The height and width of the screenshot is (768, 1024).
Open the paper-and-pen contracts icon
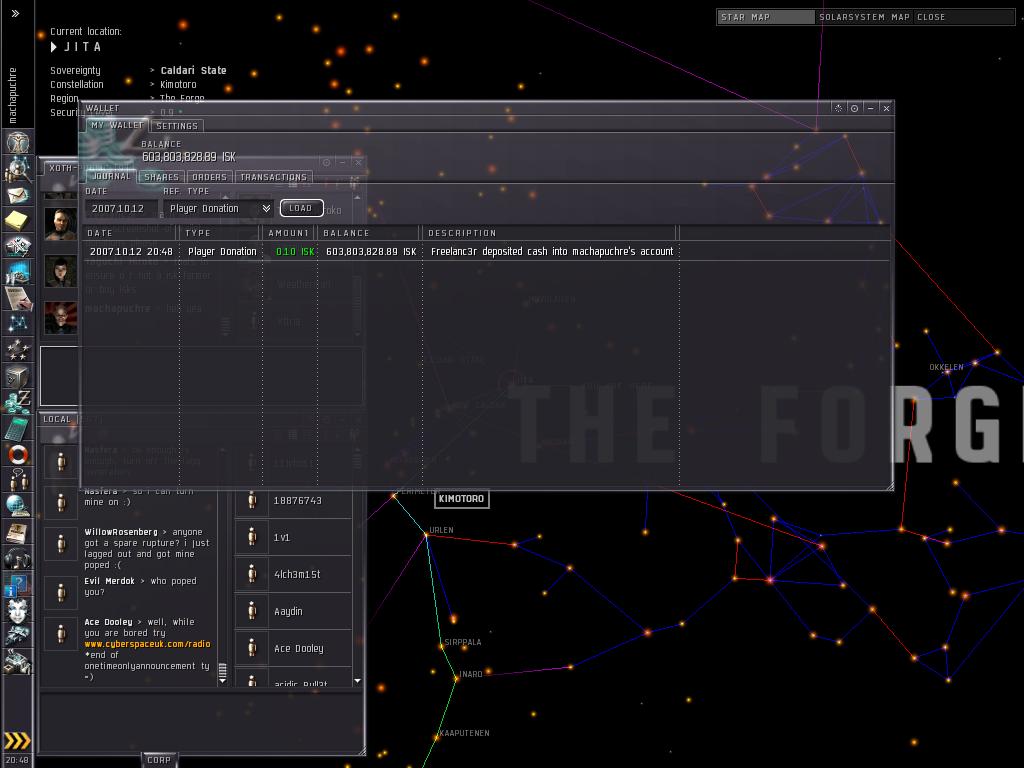point(18,297)
